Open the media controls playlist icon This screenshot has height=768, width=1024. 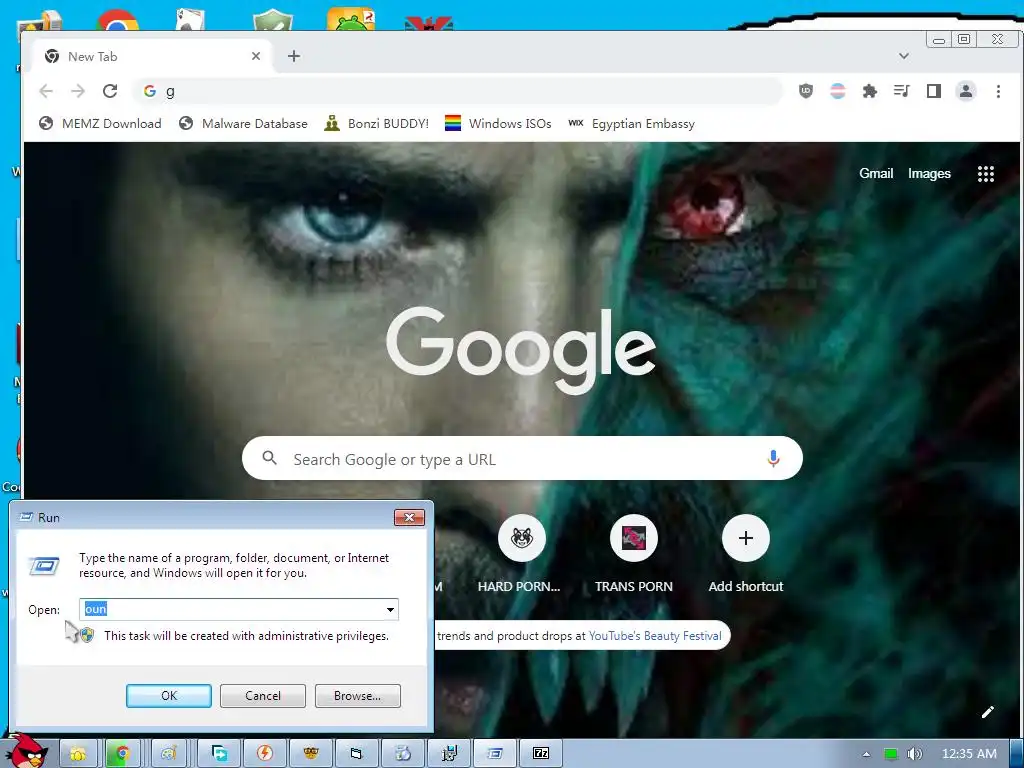(x=901, y=91)
